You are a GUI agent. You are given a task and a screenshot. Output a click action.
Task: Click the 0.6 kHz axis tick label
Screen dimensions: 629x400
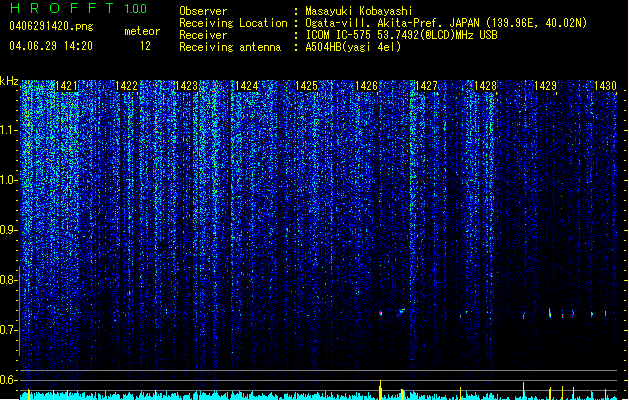[x=9, y=380]
